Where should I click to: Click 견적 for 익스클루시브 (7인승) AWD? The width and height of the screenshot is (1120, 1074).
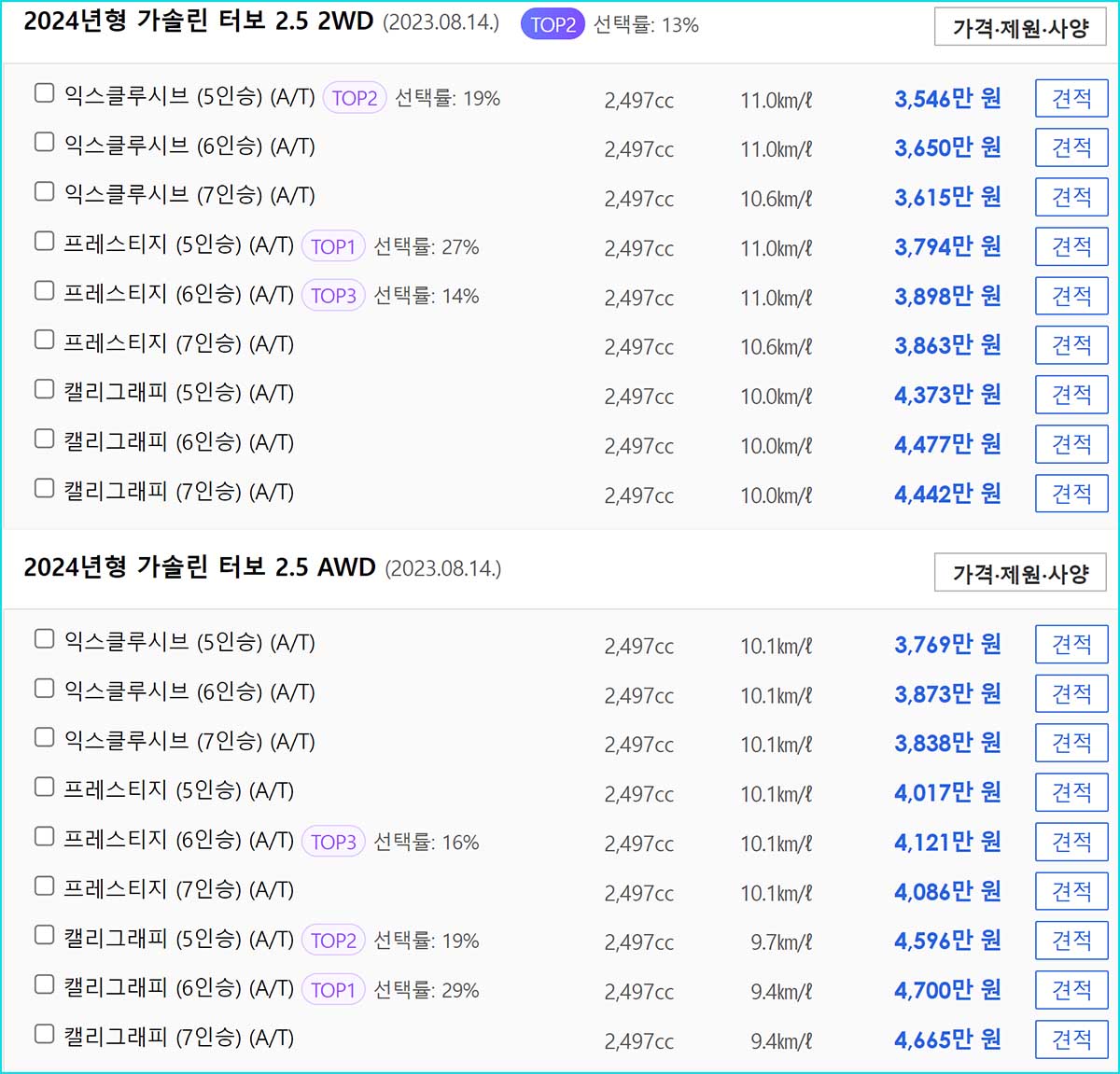(x=1071, y=743)
